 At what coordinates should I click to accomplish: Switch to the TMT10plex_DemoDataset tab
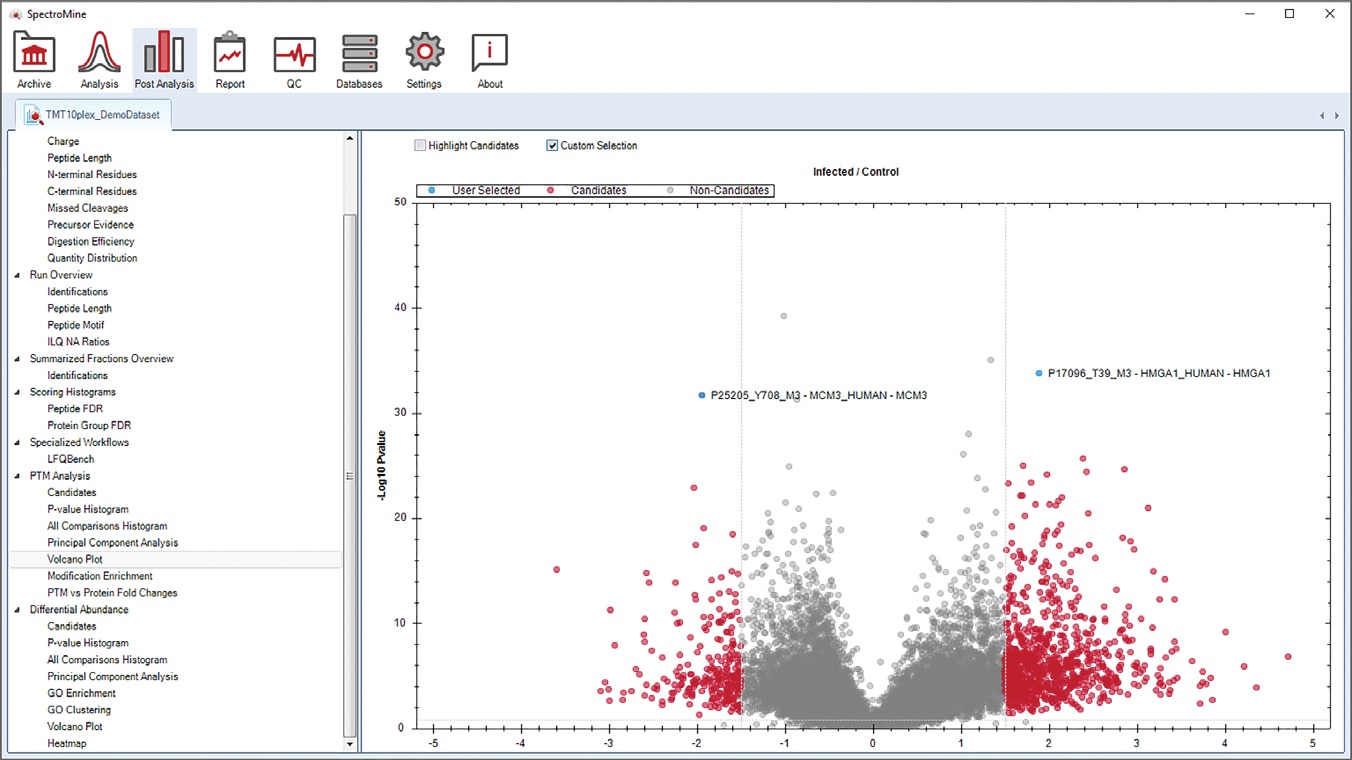click(94, 115)
